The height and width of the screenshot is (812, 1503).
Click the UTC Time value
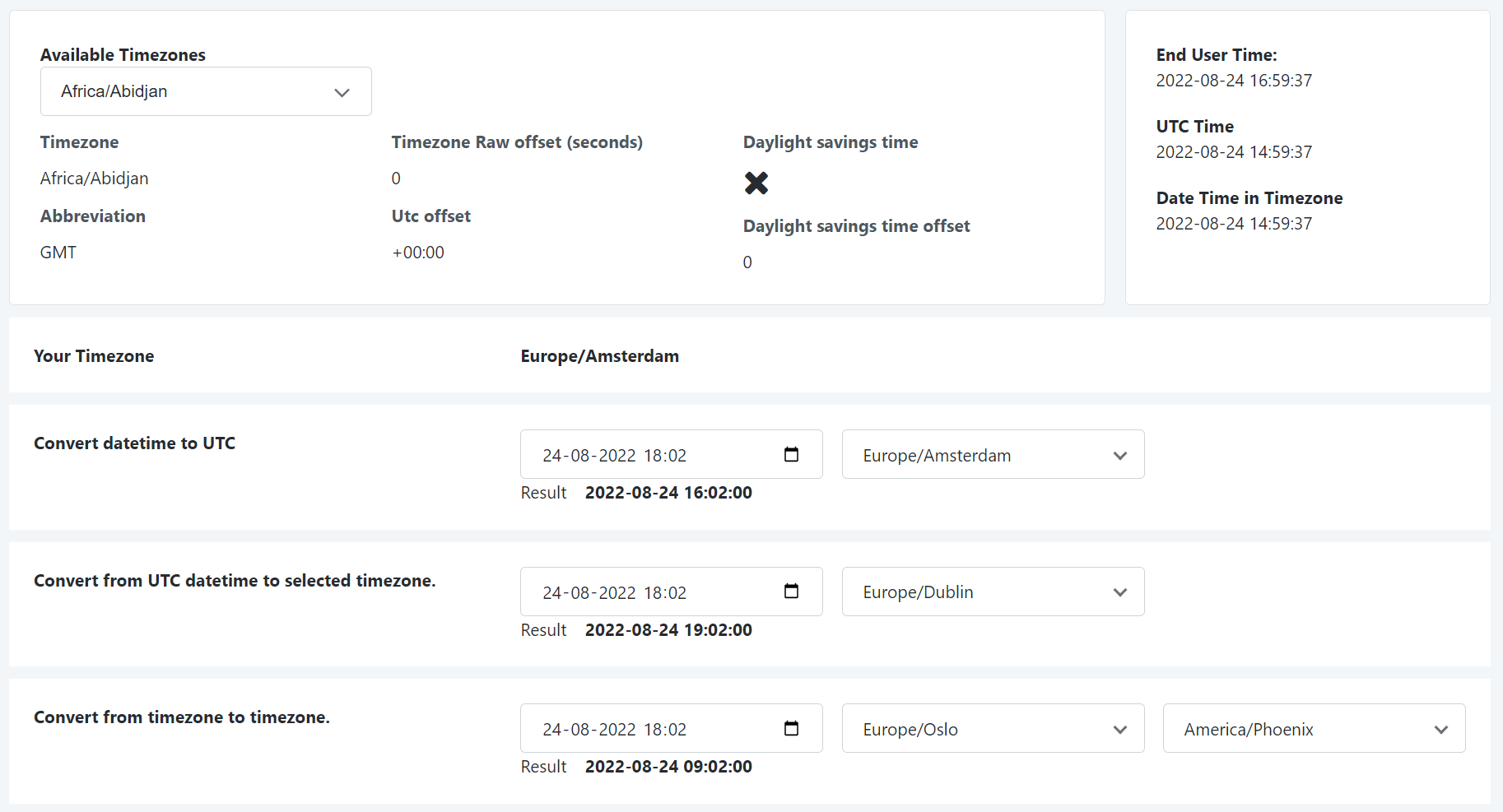(x=1234, y=152)
